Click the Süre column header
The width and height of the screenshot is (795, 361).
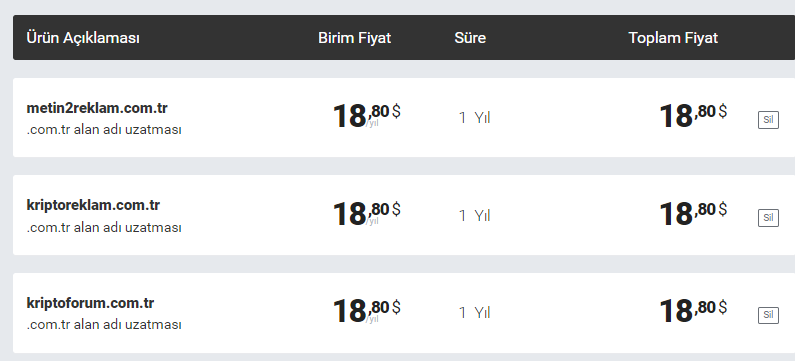tap(470, 38)
